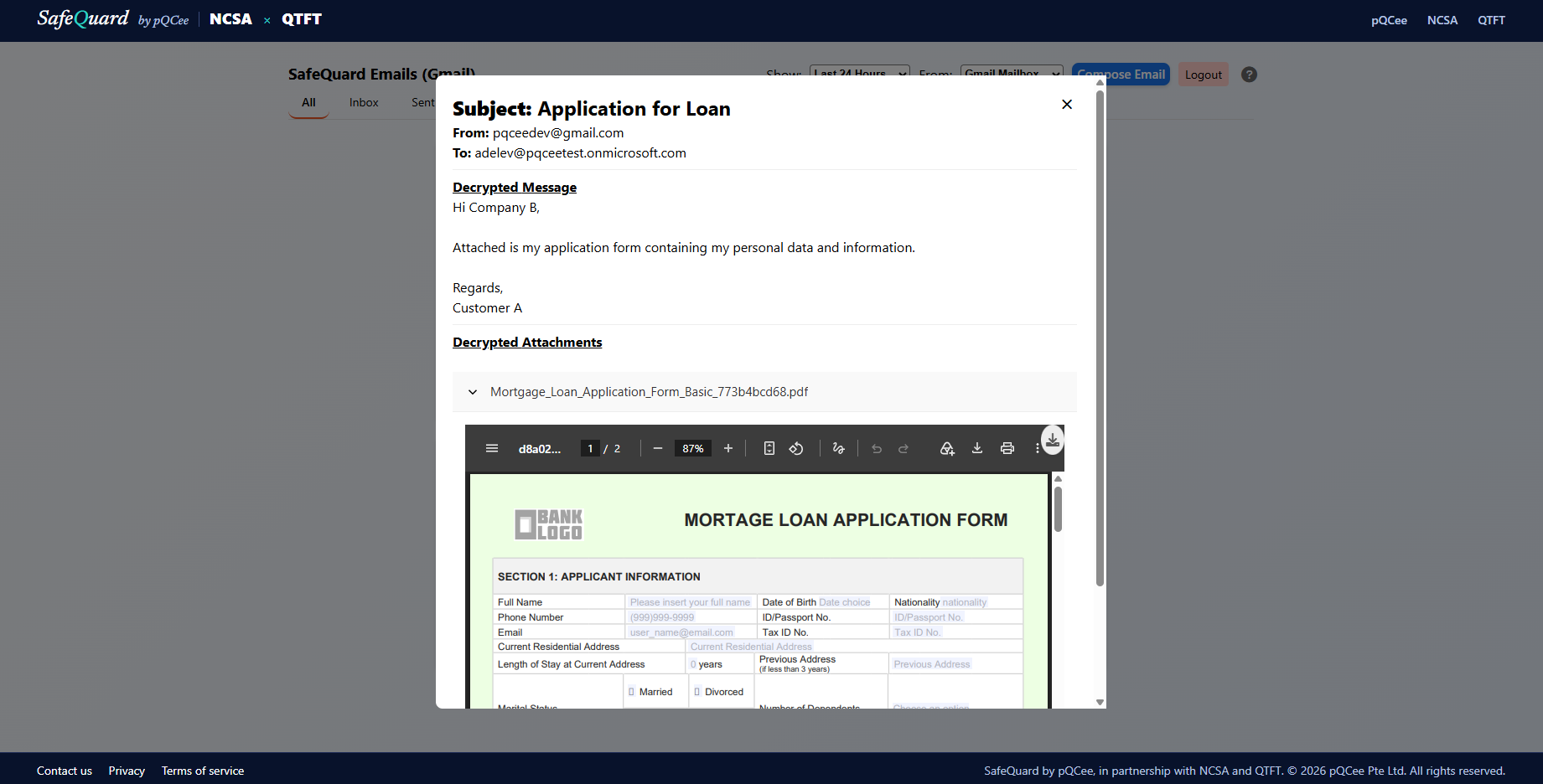Open the help question mark icon
Screen dimensions: 1543x784
click(x=1249, y=75)
